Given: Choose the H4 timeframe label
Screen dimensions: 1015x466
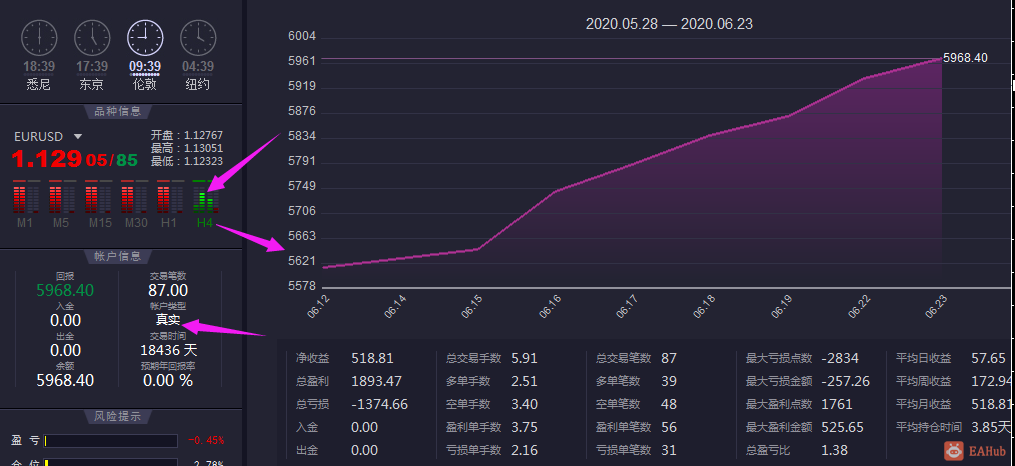Looking at the screenshot, I should (x=205, y=223).
